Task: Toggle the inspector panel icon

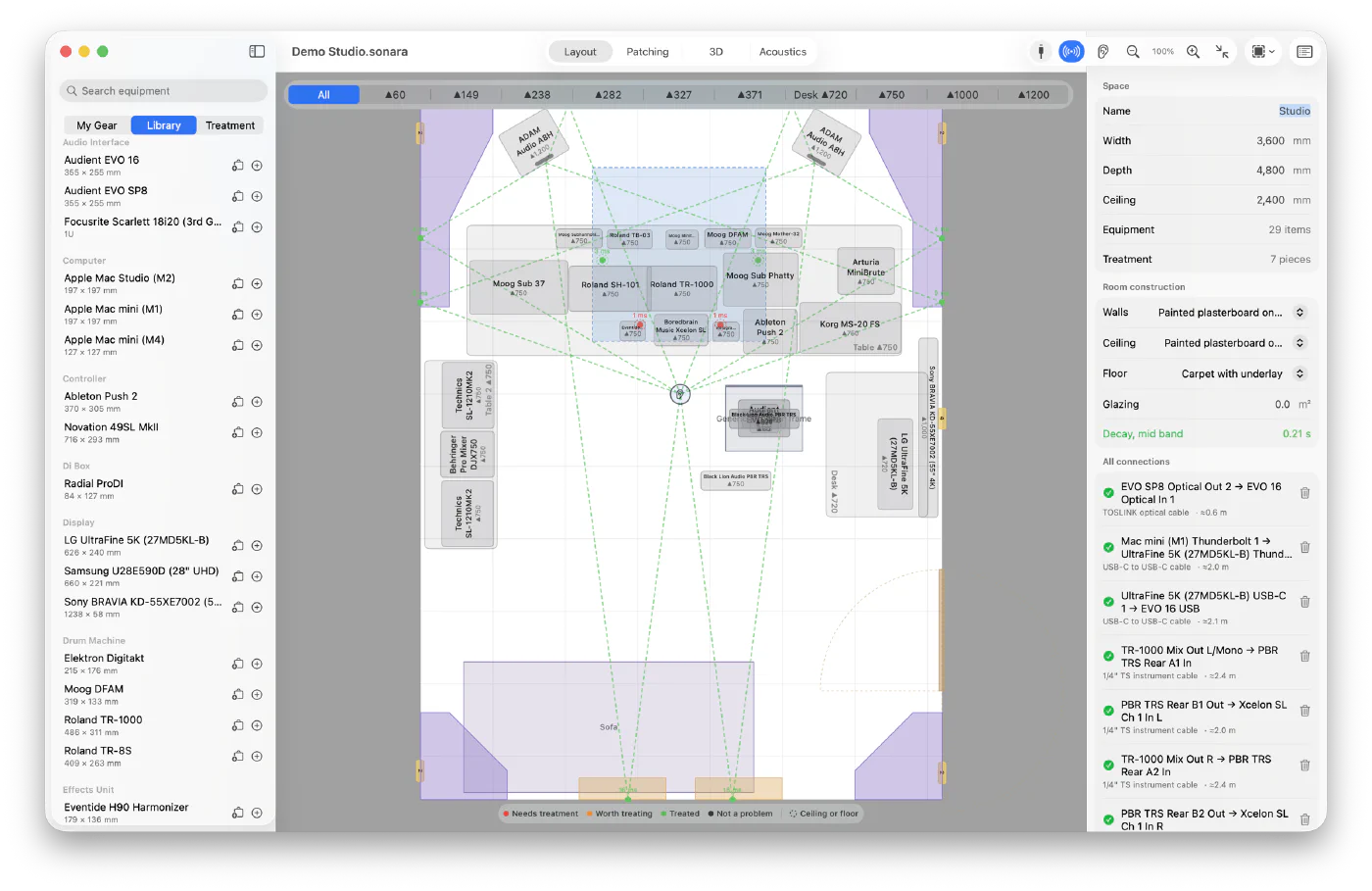Action: pos(1304,51)
